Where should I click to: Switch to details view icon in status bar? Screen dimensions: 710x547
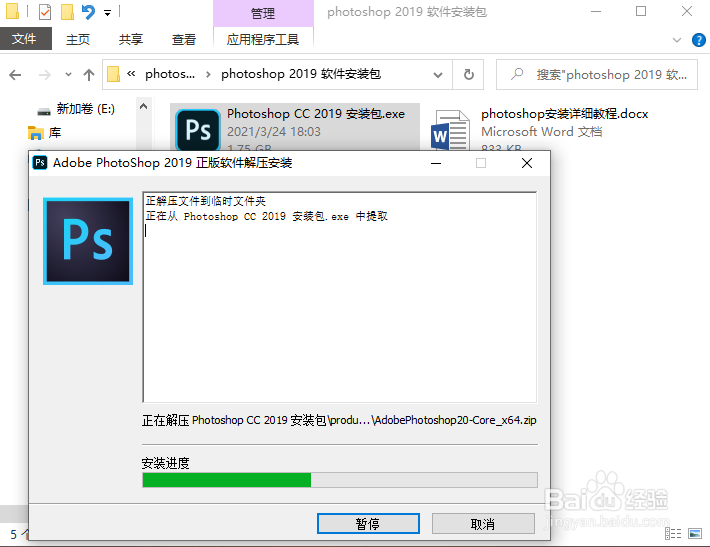(x=673, y=533)
